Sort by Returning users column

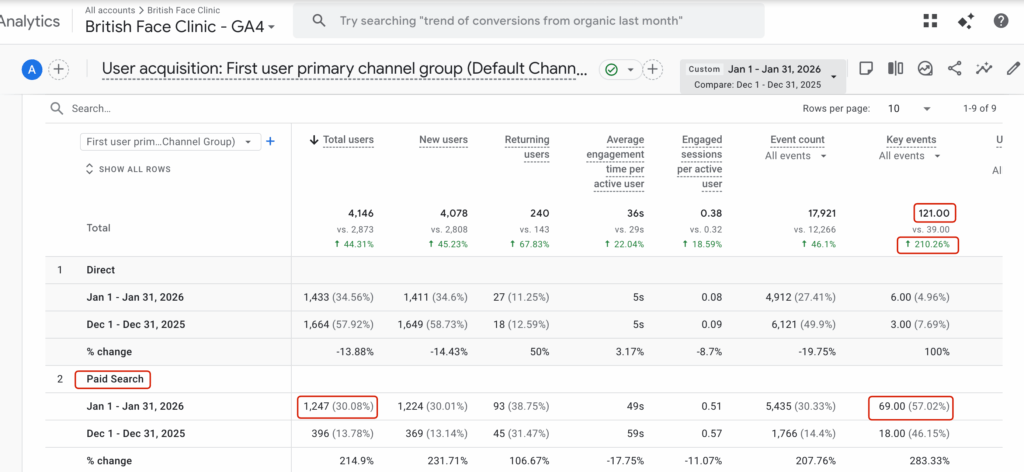tap(527, 148)
